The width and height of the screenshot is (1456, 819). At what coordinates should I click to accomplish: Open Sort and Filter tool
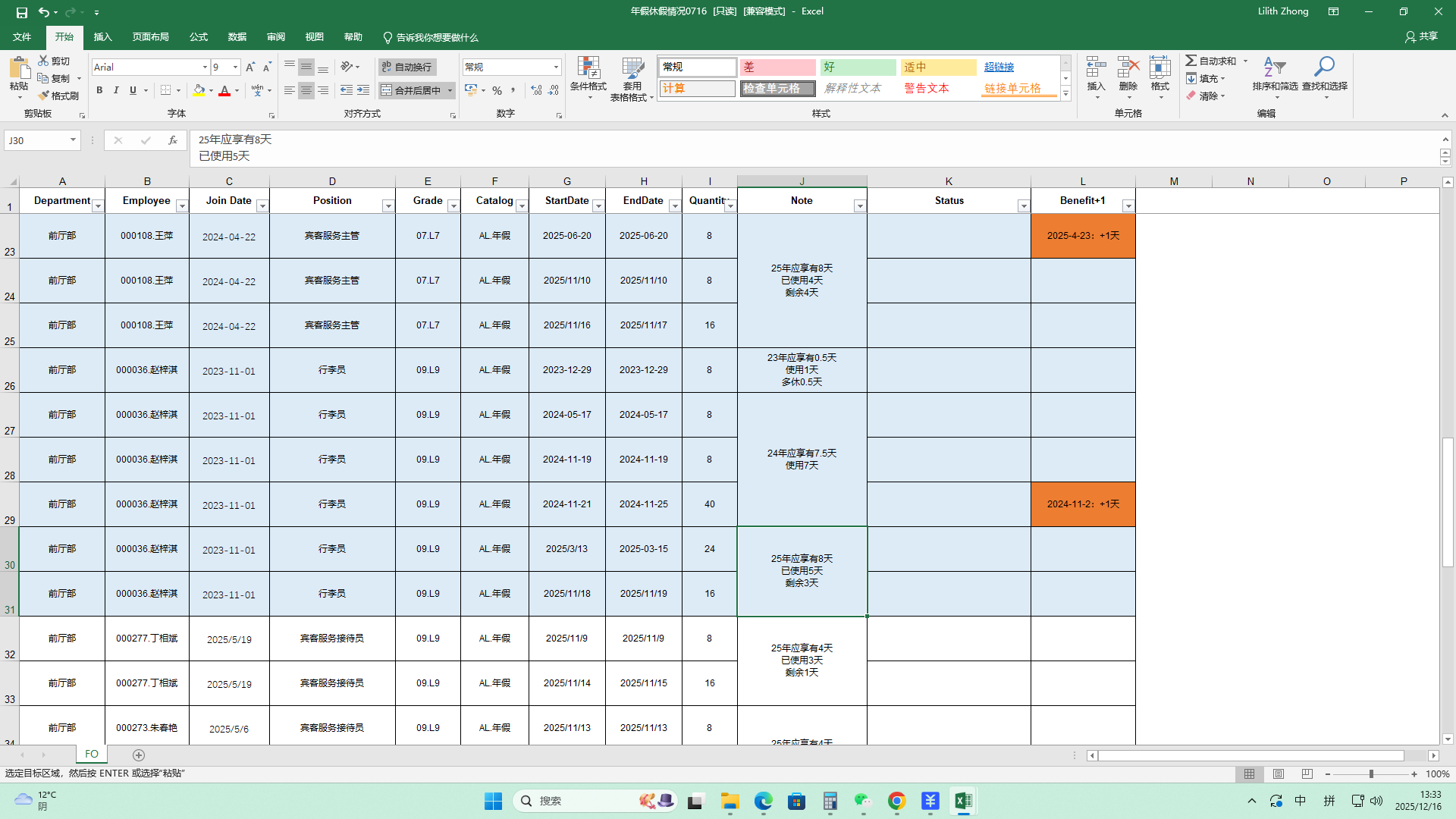1274,68
